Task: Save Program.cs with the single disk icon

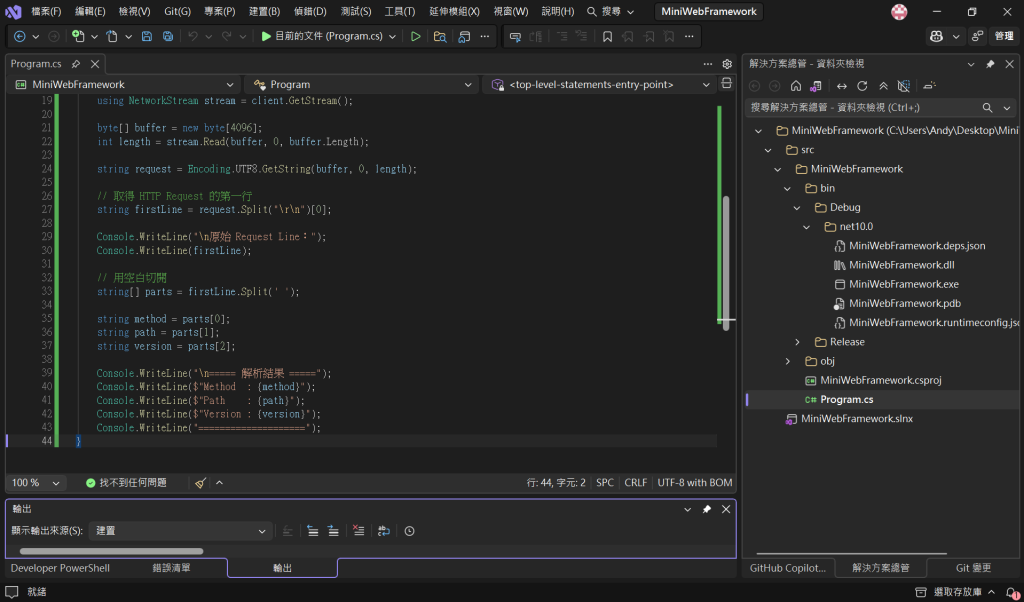Action: pos(147,37)
